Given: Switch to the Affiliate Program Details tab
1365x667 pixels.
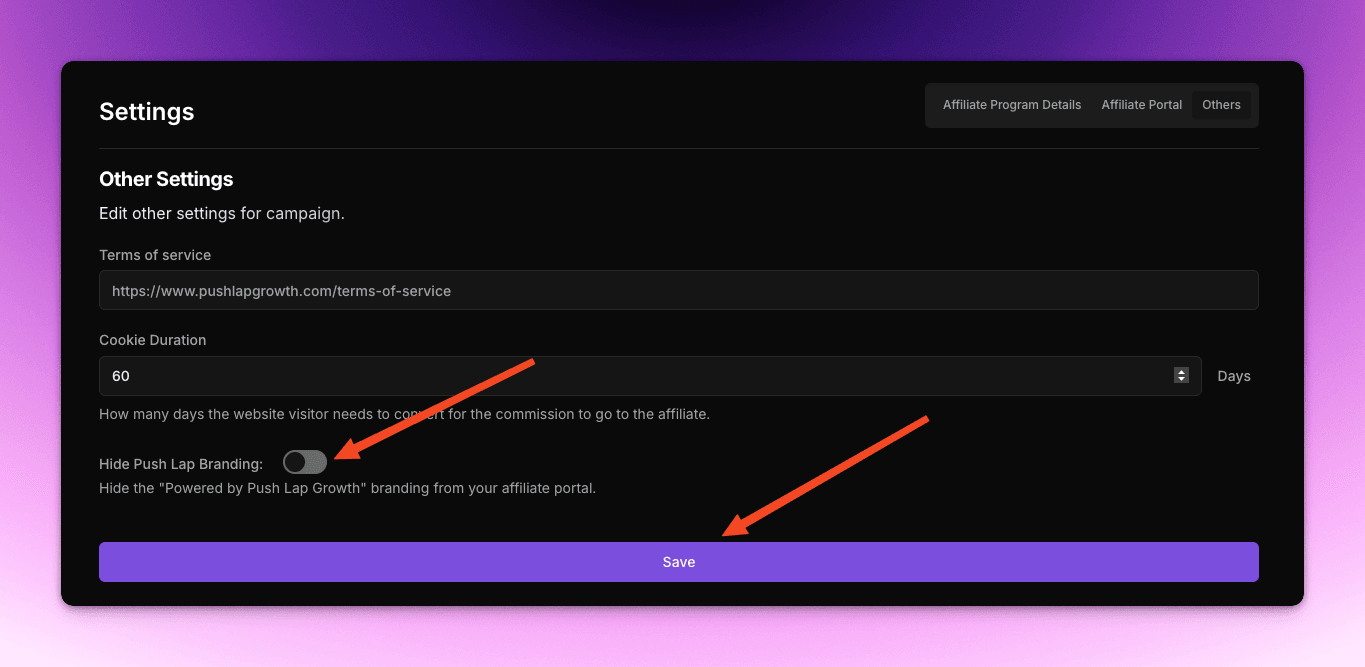Looking at the screenshot, I should pos(1011,105).
